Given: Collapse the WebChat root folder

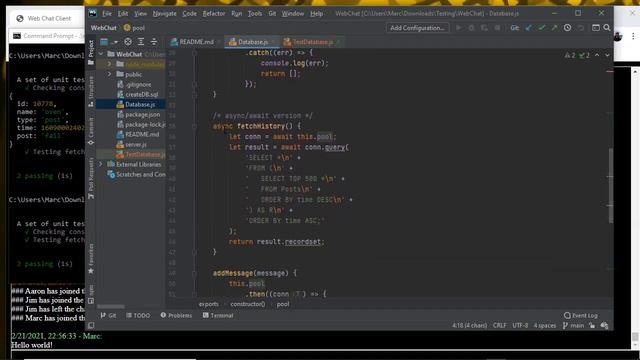Looking at the screenshot, I should (101, 54).
